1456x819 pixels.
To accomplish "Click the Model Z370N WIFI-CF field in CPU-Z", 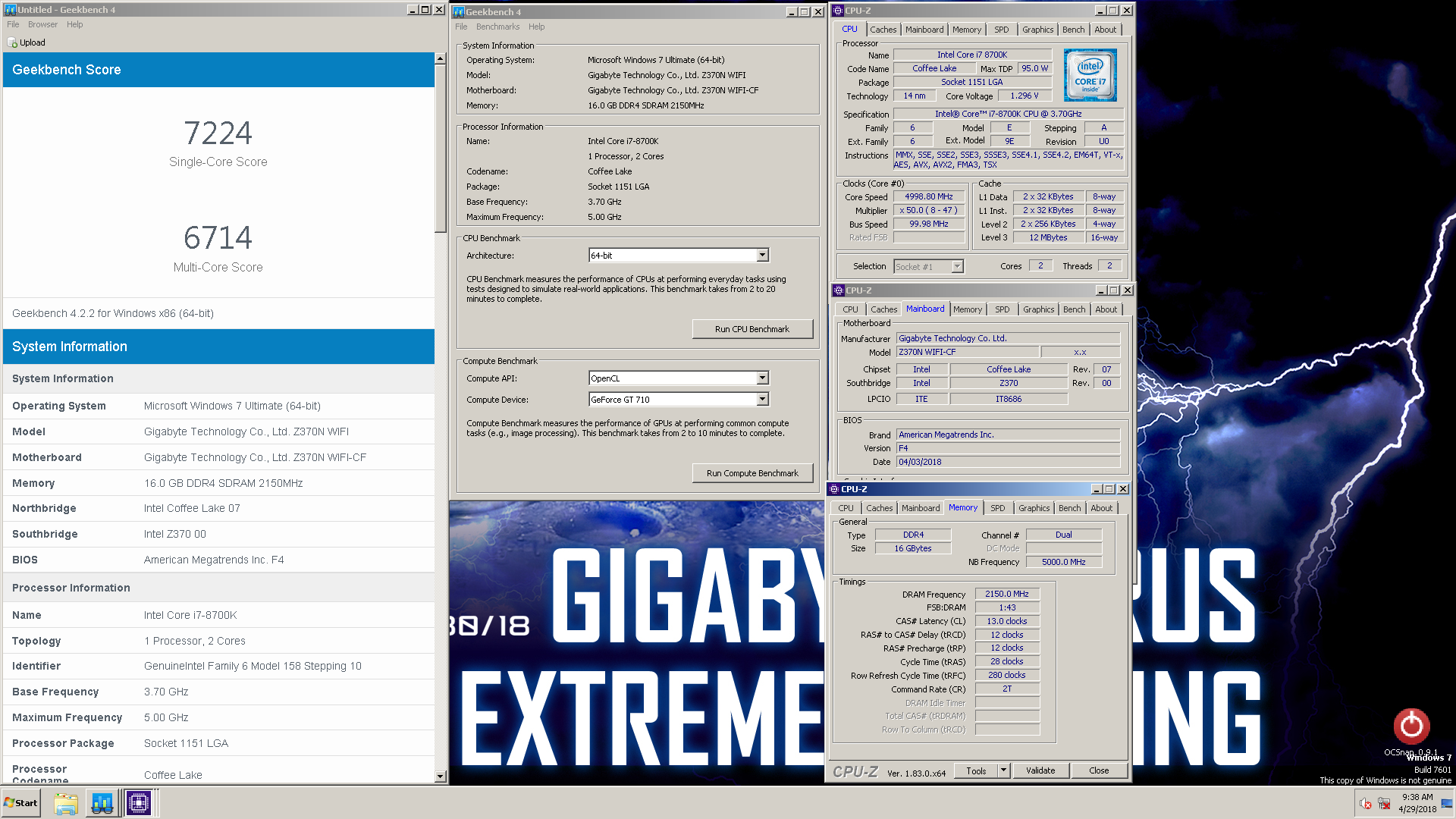I will coord(968,352).
